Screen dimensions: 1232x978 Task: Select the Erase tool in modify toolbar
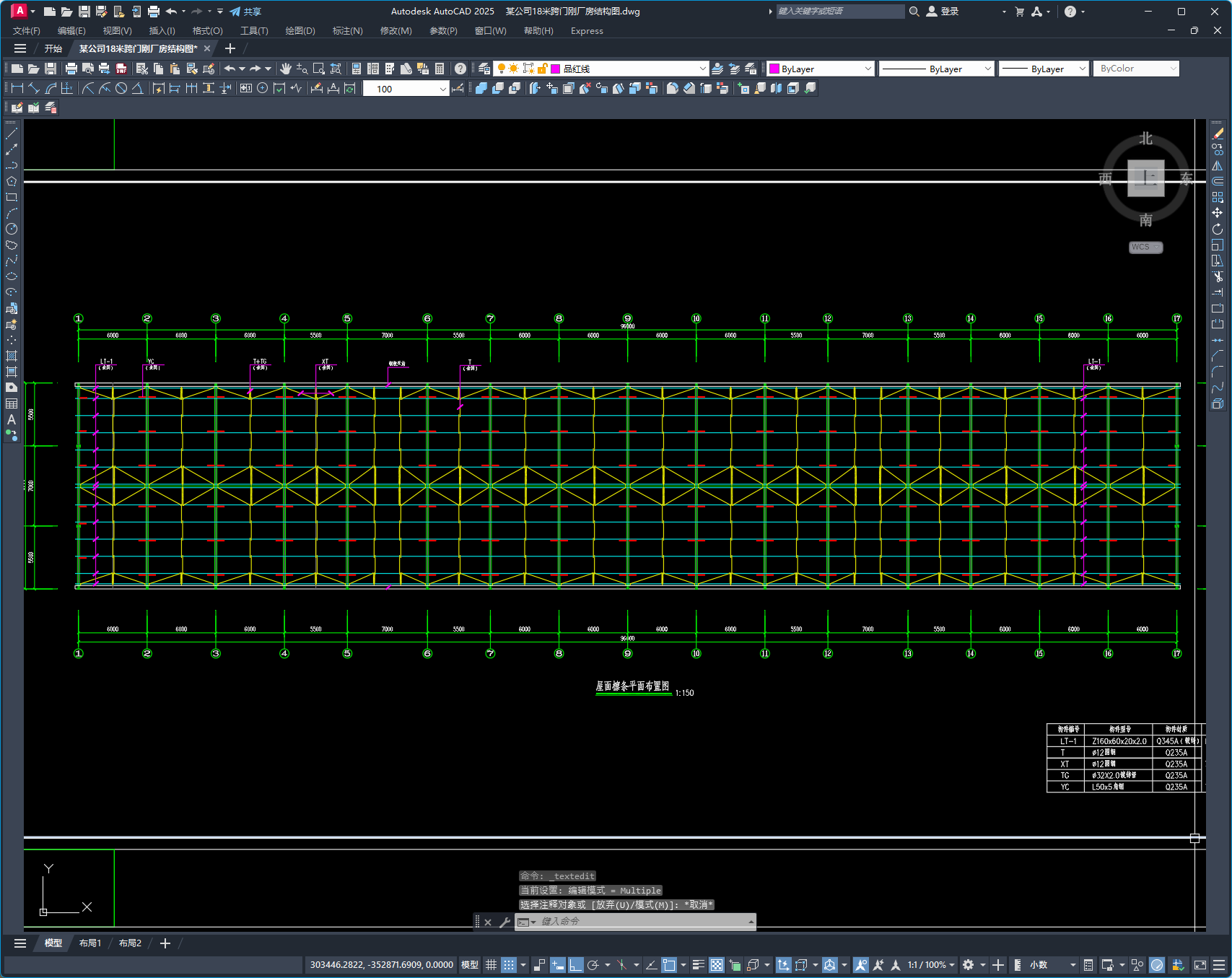tap(1218, 134)
